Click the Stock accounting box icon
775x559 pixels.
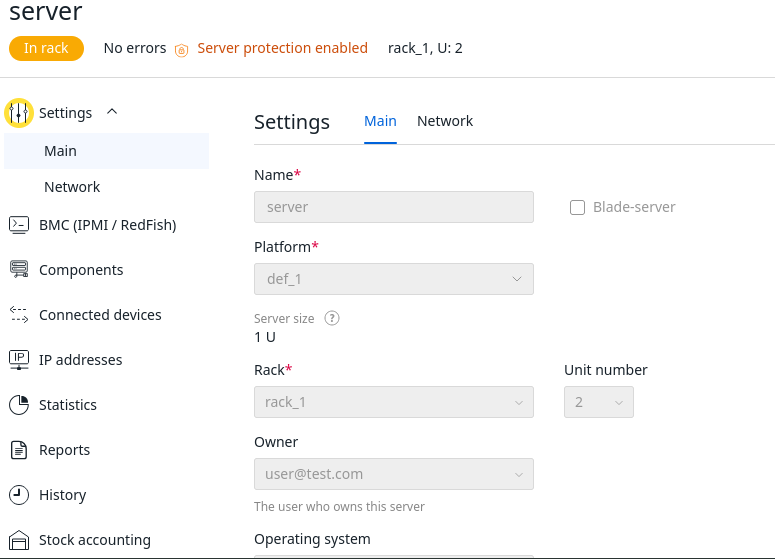[x=18, y=540]
